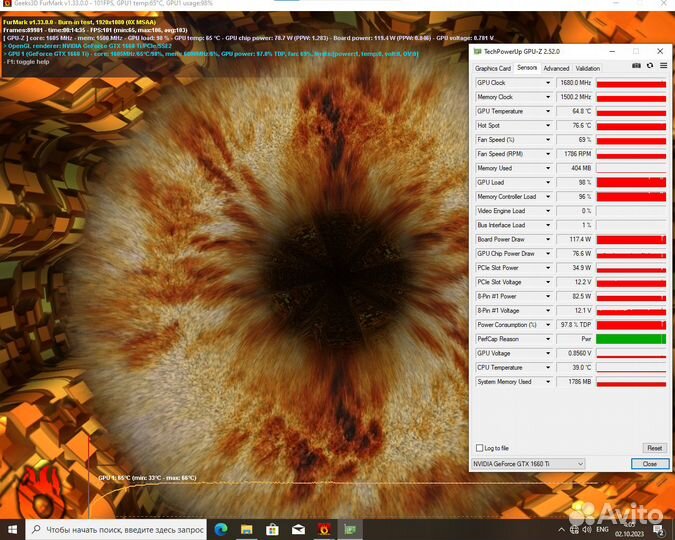Click the 1680.0 MHz GPU Clock value
This screenshot has width=675, height=540.
(x=575, y=83)
